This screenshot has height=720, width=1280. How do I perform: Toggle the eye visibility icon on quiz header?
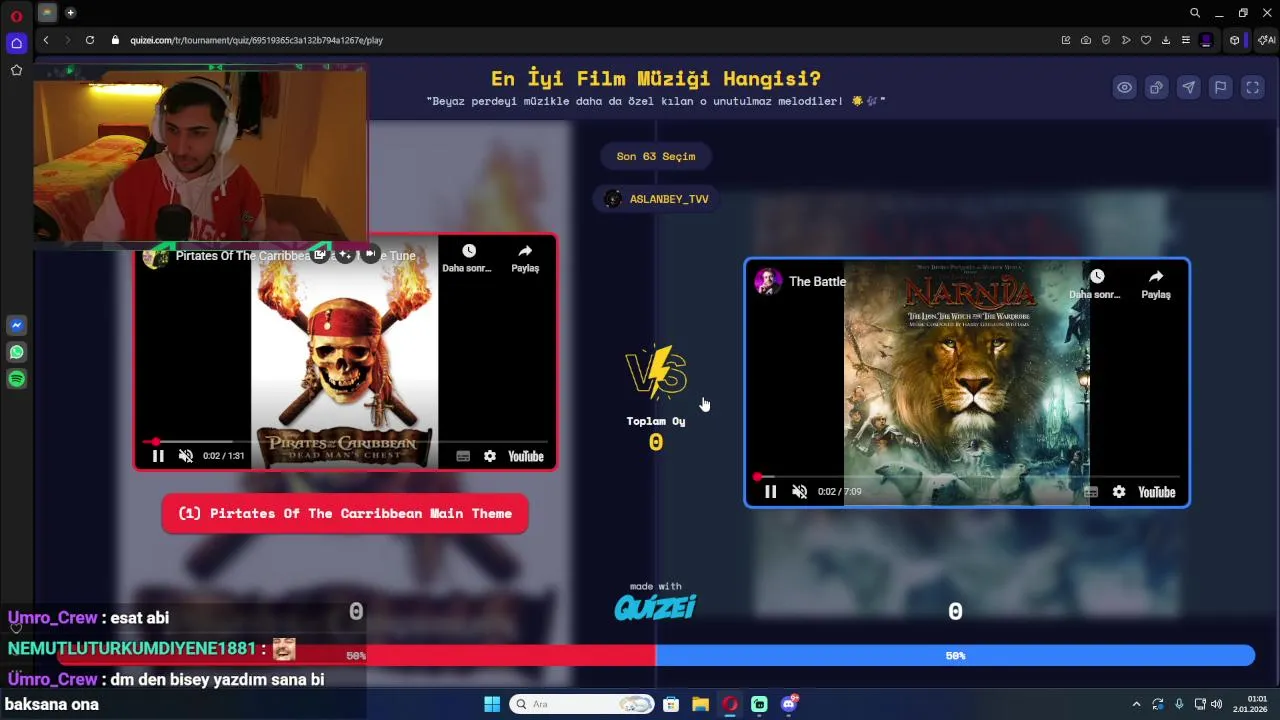pos(1125,88)
